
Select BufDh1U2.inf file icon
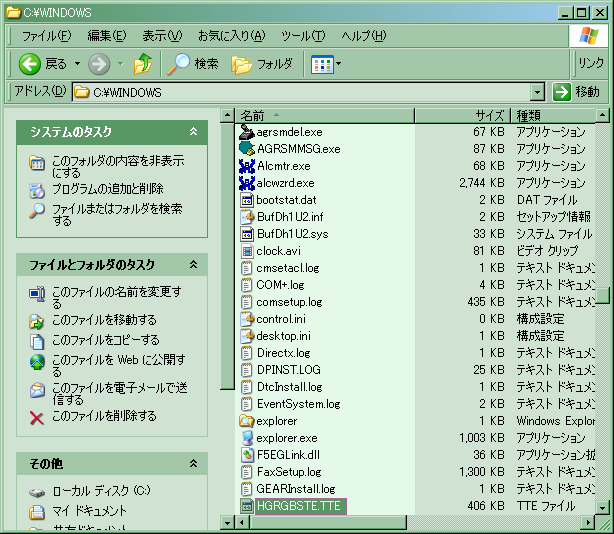(x=247, y=217)
